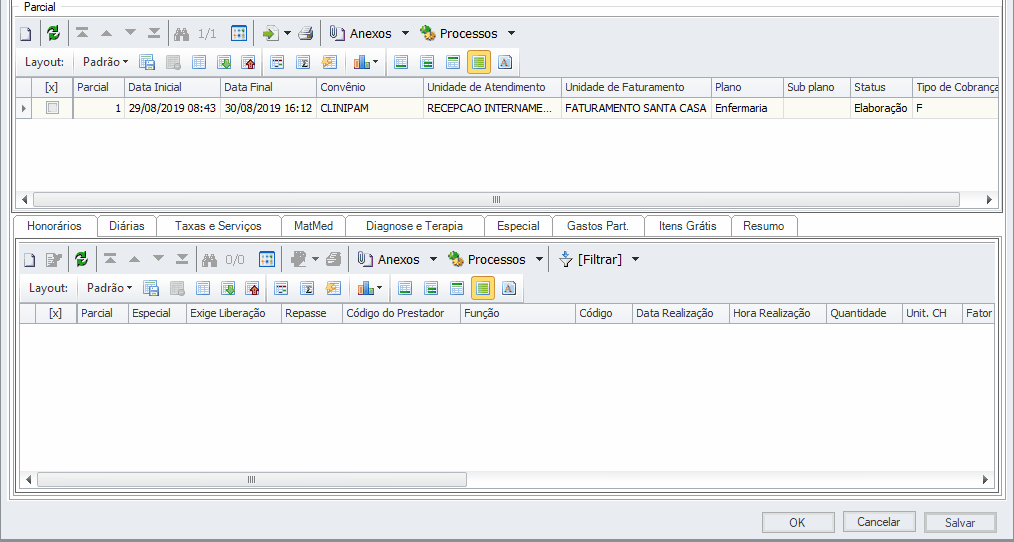Expand the Anexos dropdown arrow in Honorários toolbar

[x=433, y=259]
